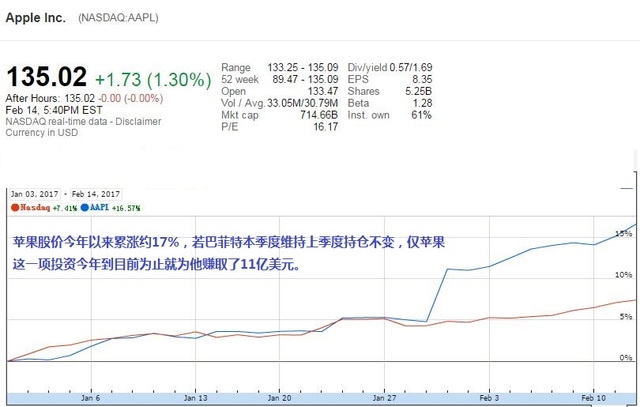This screenshot has height=407, width=640.
Task: Click the Feb 10 timeline label
Action: tap(593, 398)
